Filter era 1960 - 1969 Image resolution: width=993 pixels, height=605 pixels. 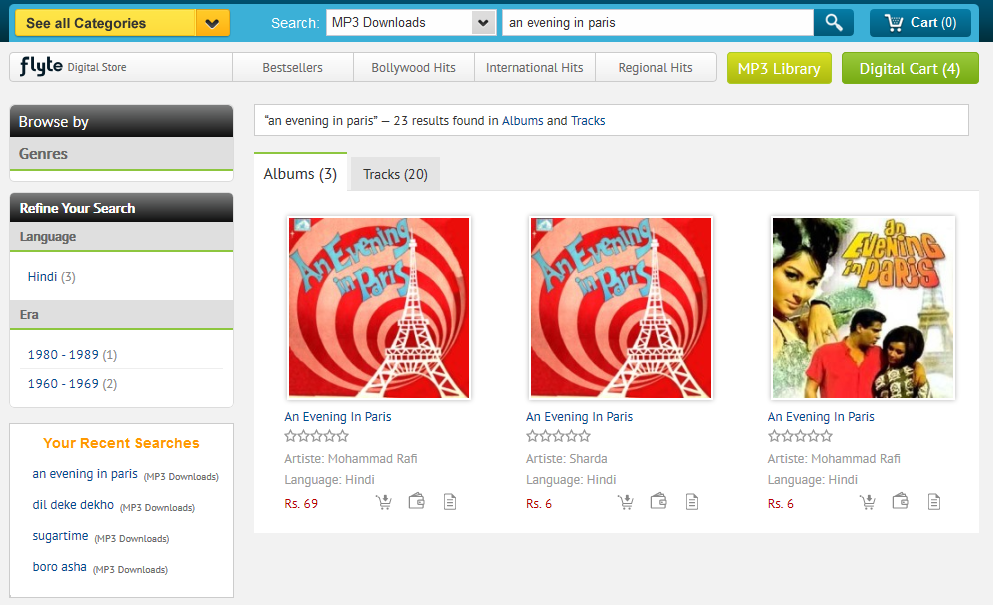pos(72,384)
